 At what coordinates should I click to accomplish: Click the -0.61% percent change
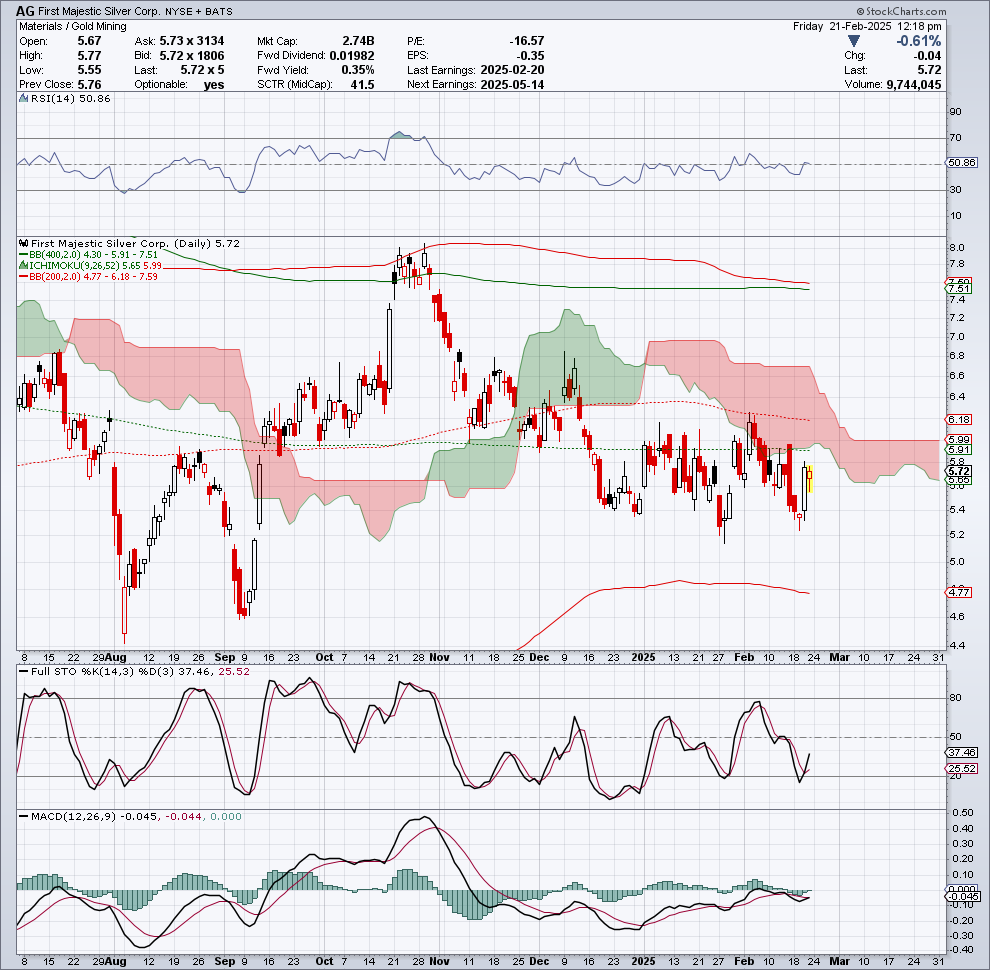(x=919, y=41)
